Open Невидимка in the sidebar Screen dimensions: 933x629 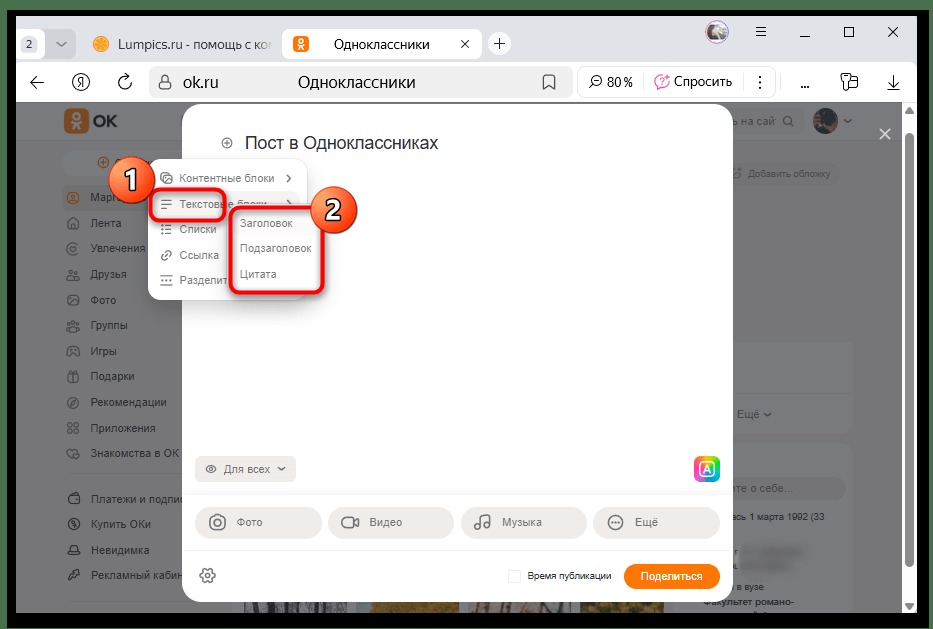120,550
